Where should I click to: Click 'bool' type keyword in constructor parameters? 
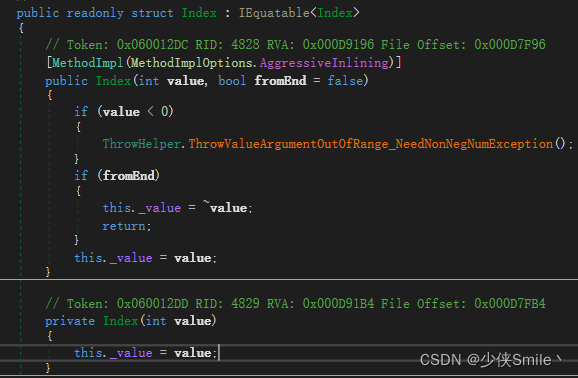pos(232,80)
